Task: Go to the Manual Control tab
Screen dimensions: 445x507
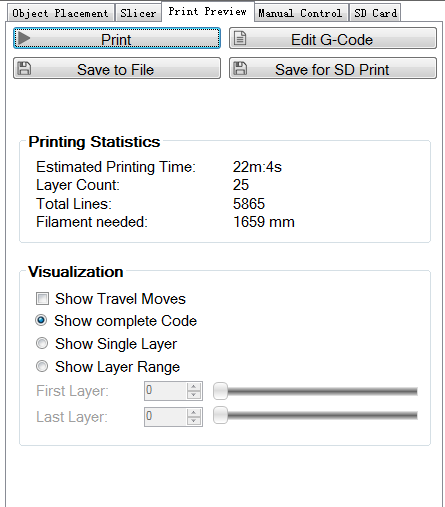Action: [x=300, y=13]
